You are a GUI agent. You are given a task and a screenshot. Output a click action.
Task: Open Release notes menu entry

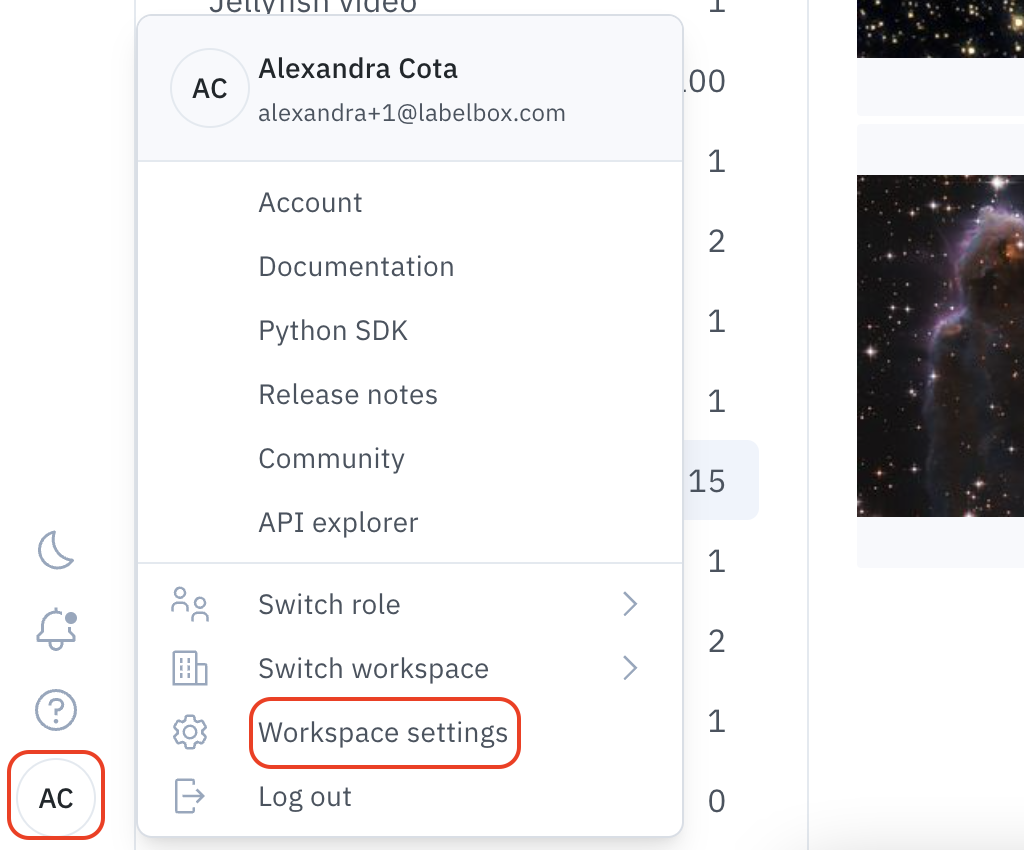[x=410, y=394]
